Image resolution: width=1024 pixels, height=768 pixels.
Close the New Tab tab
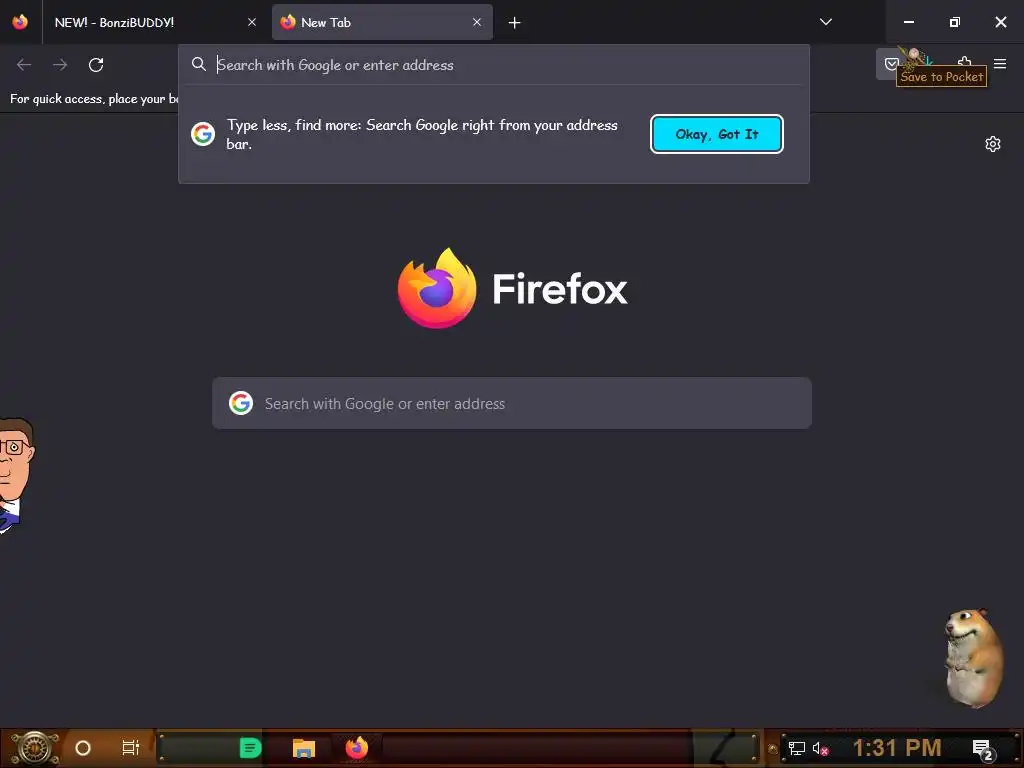click(x=477, y=22)
